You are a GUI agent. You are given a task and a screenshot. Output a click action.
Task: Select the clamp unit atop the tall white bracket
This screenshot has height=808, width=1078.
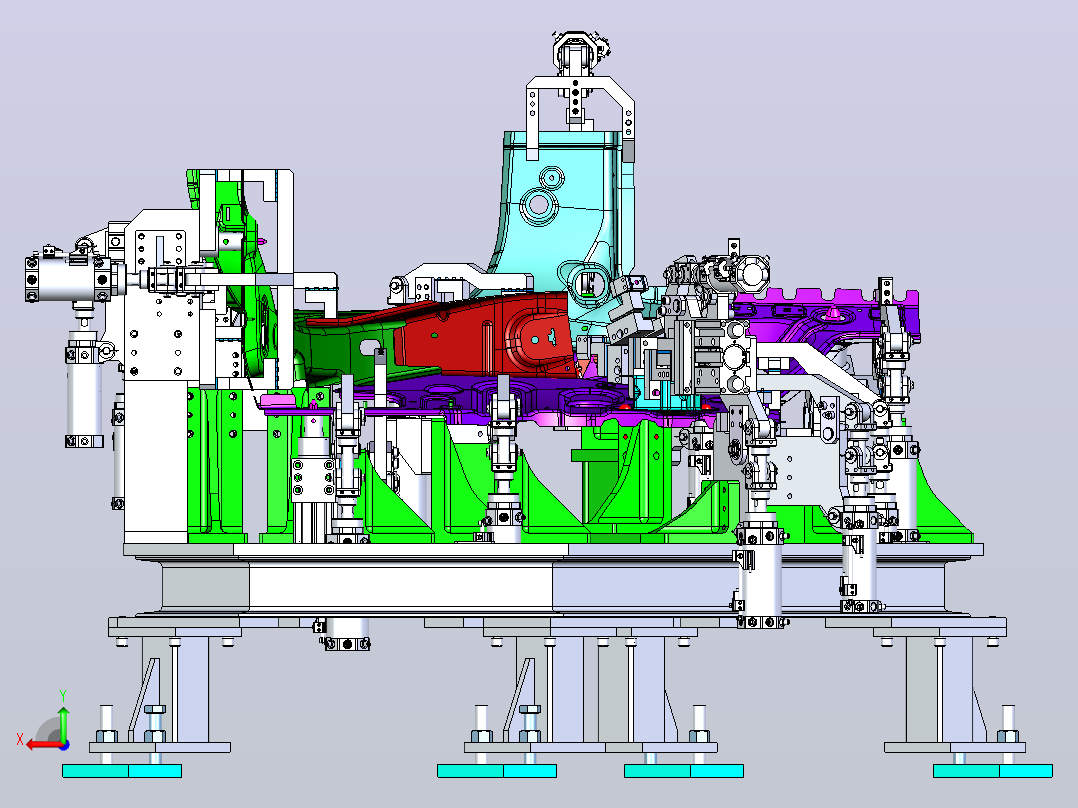576,56
